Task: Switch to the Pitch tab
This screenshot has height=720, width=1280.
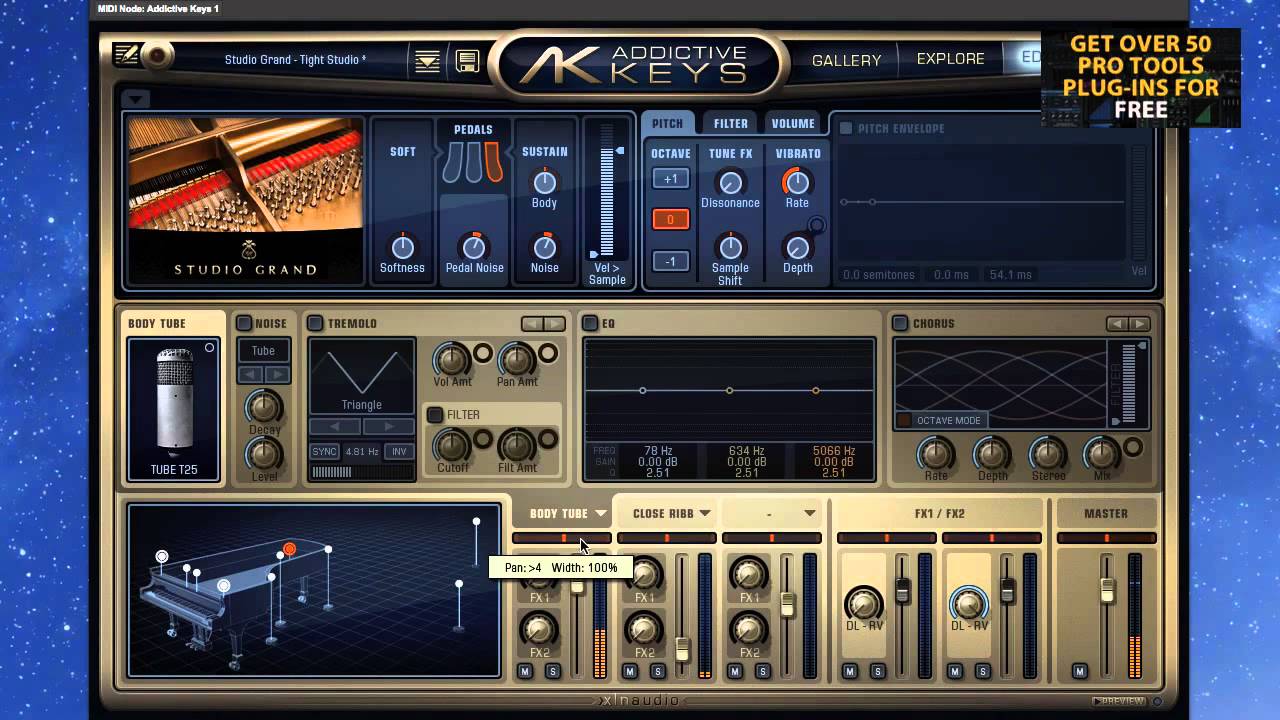Action: pyautogui.click(x=667, y=123)
